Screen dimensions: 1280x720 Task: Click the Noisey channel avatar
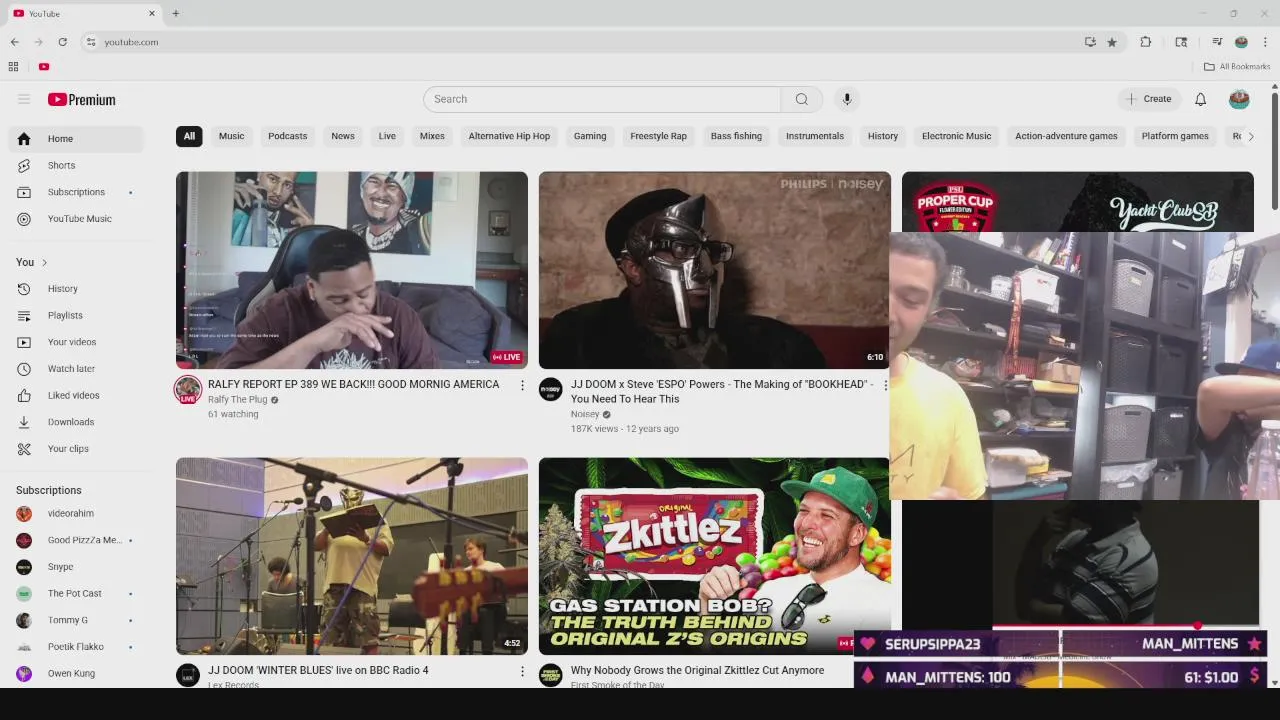(551, 390)
